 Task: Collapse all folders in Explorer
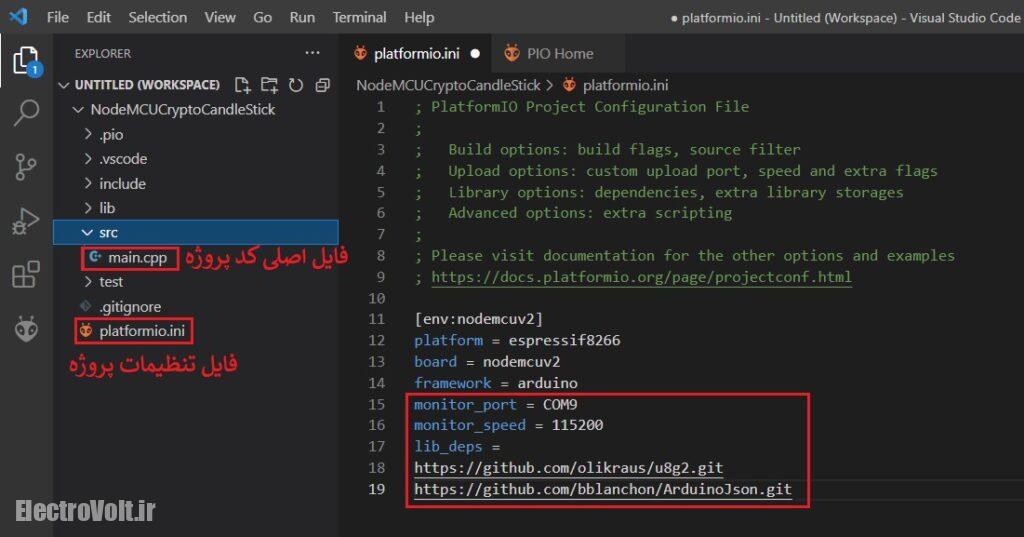pos(322,85)
